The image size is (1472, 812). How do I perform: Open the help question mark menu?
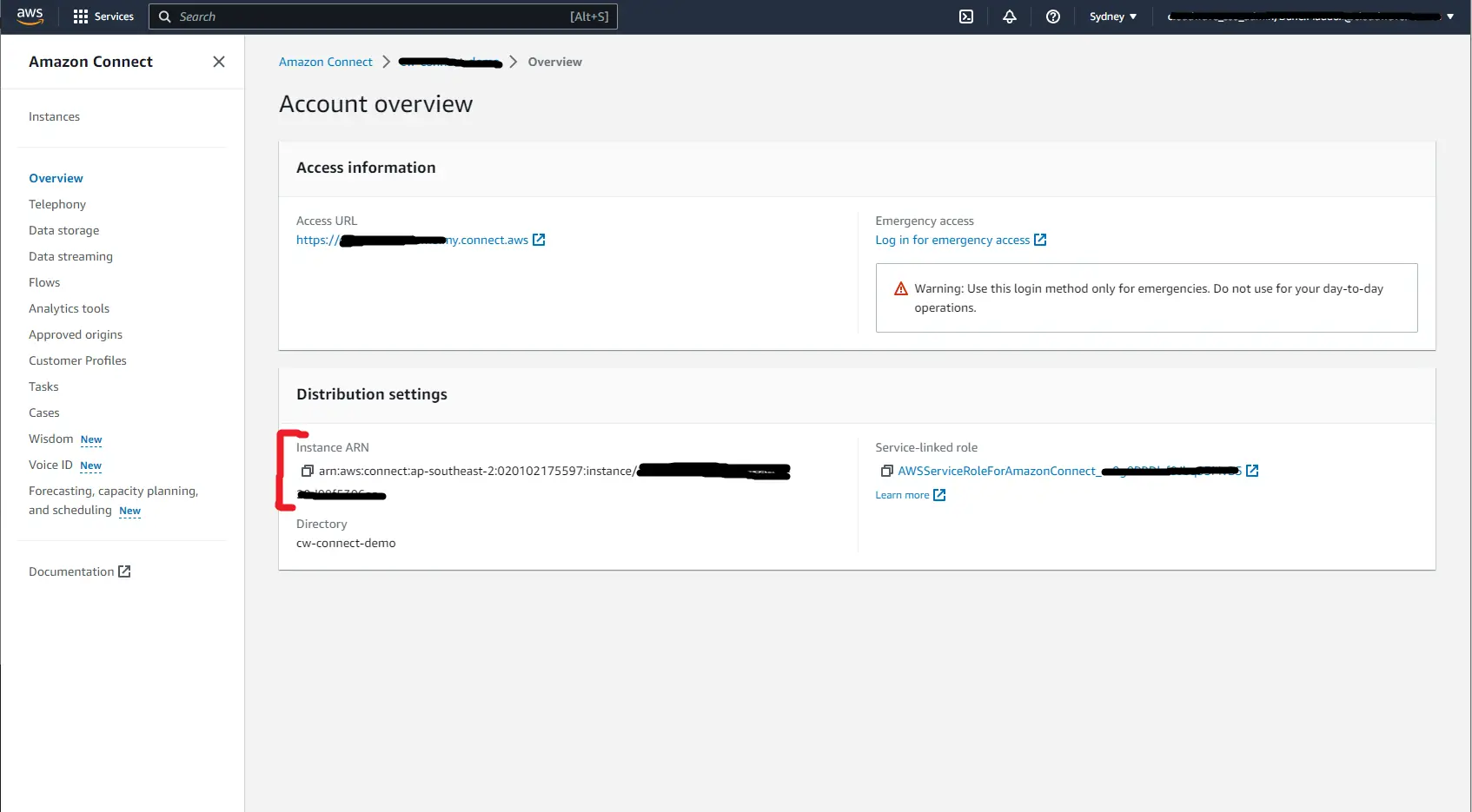[1053, 17]
